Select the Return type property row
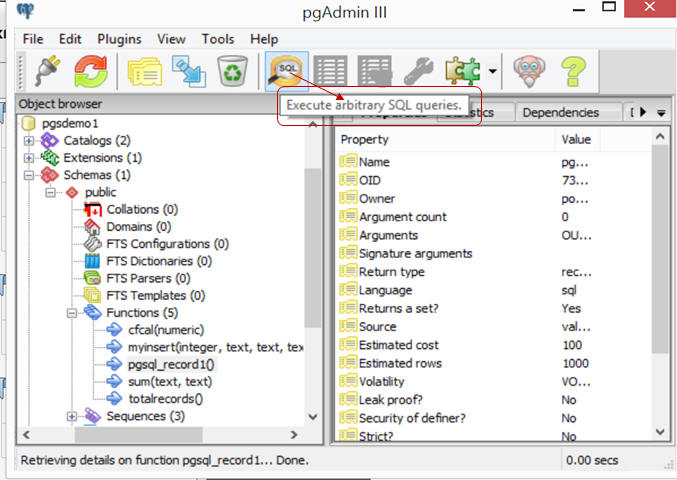Viewport: 677px width, 480px height. [496, 272]
